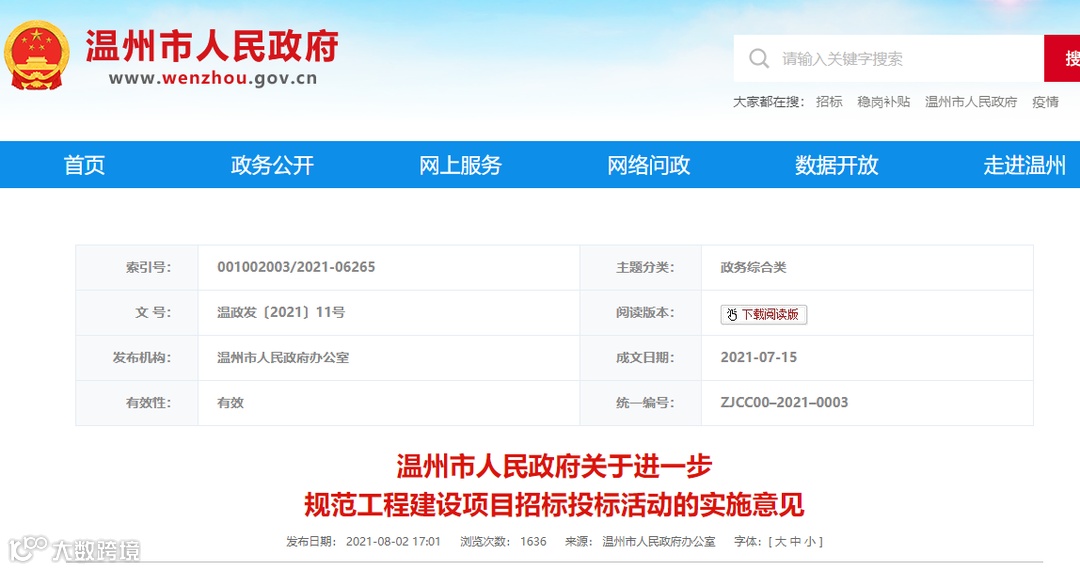Viewport: 1080px width, 570px height.
Task: Open the 首页 navigation tab
Action: pyautogui.click(x=84, y=165)
